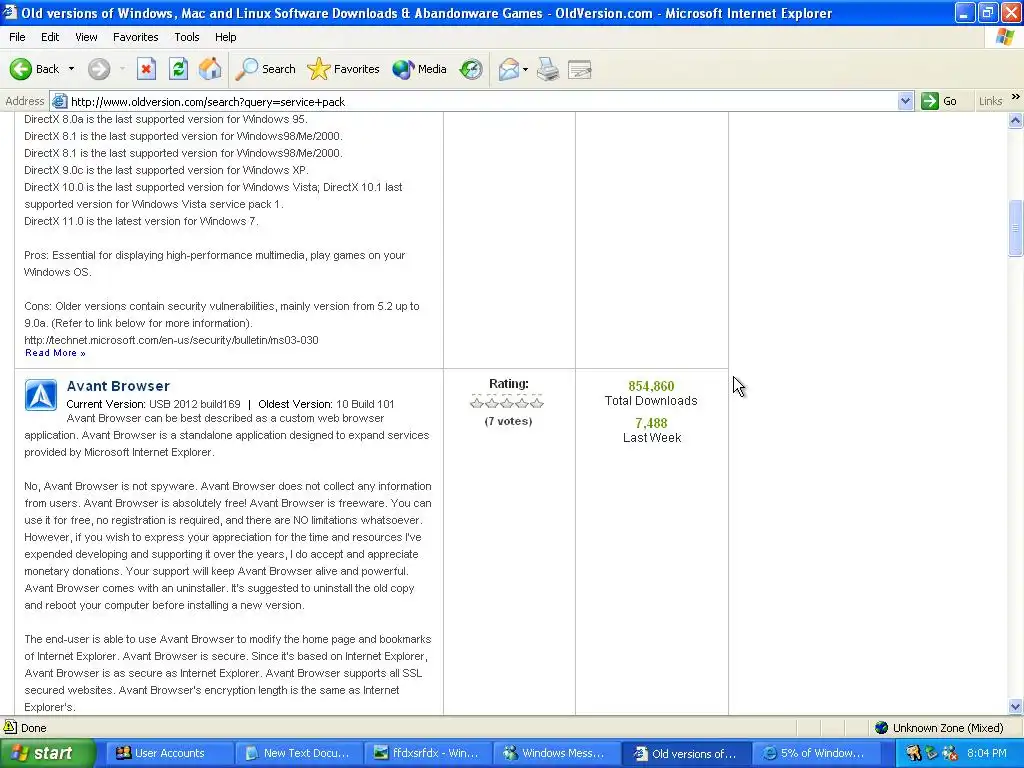
Task: Click the Mail envelope icon
Action: [508, 69]
